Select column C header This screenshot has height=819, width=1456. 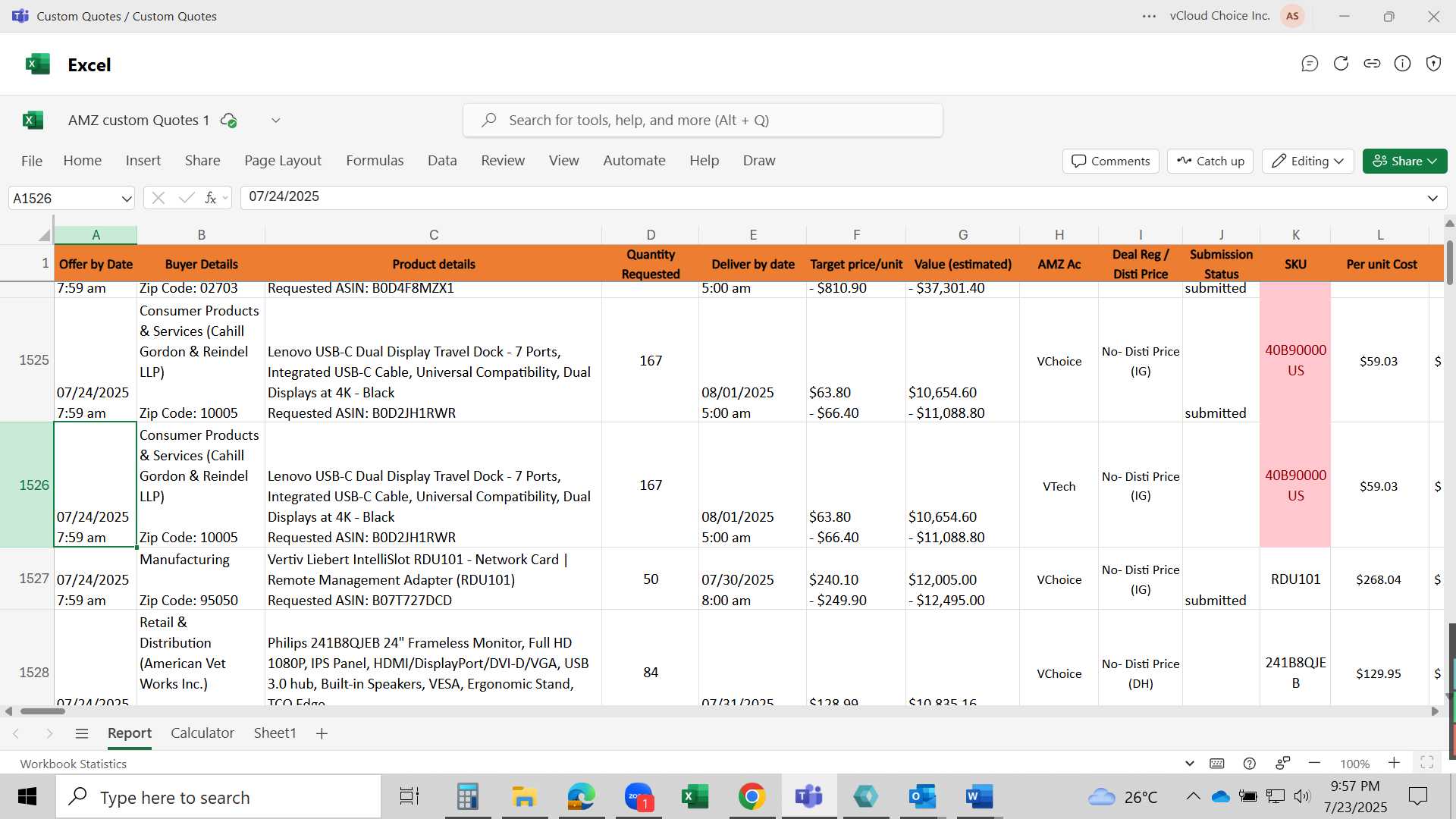click(x=434, y=235)
